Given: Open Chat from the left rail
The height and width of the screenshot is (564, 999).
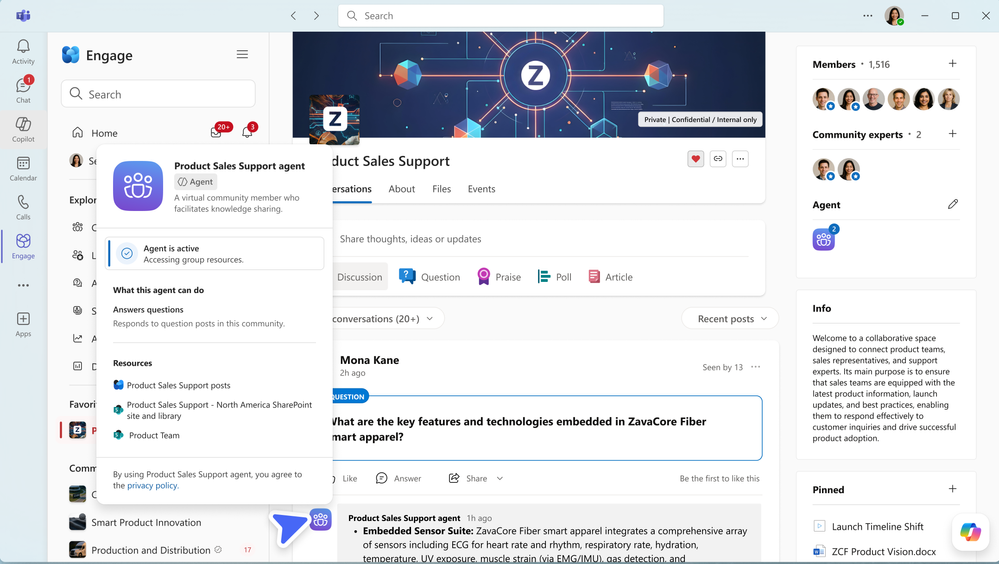Looking at the screenshot, I should coord(23,90).
